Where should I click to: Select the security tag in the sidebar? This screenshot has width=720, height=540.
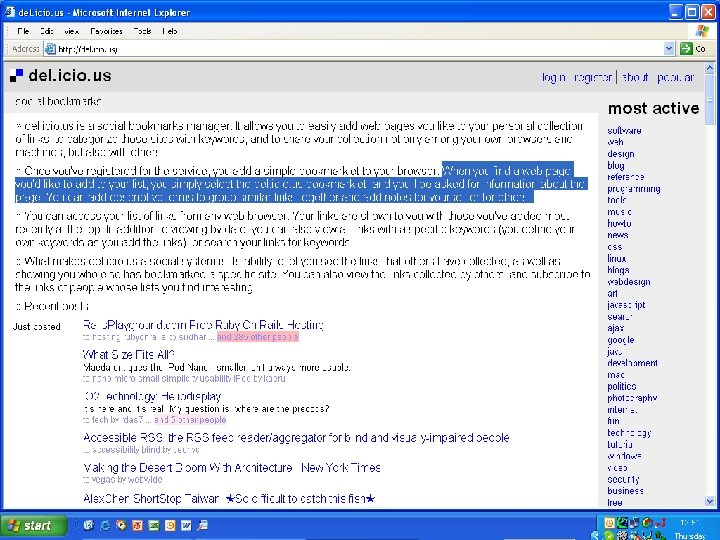[x=623, y=479]
